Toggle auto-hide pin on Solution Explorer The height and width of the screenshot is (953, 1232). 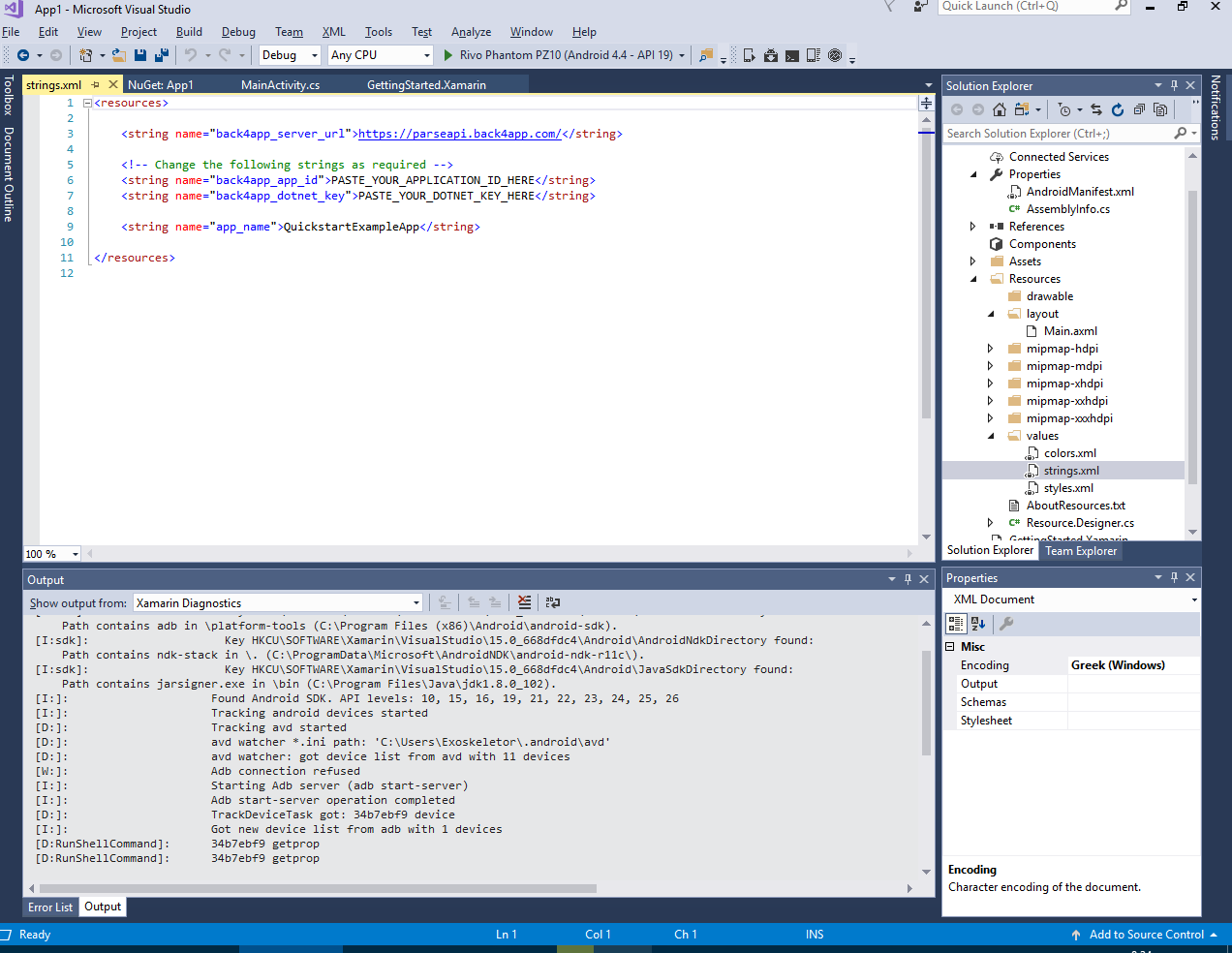(1174, 85)
